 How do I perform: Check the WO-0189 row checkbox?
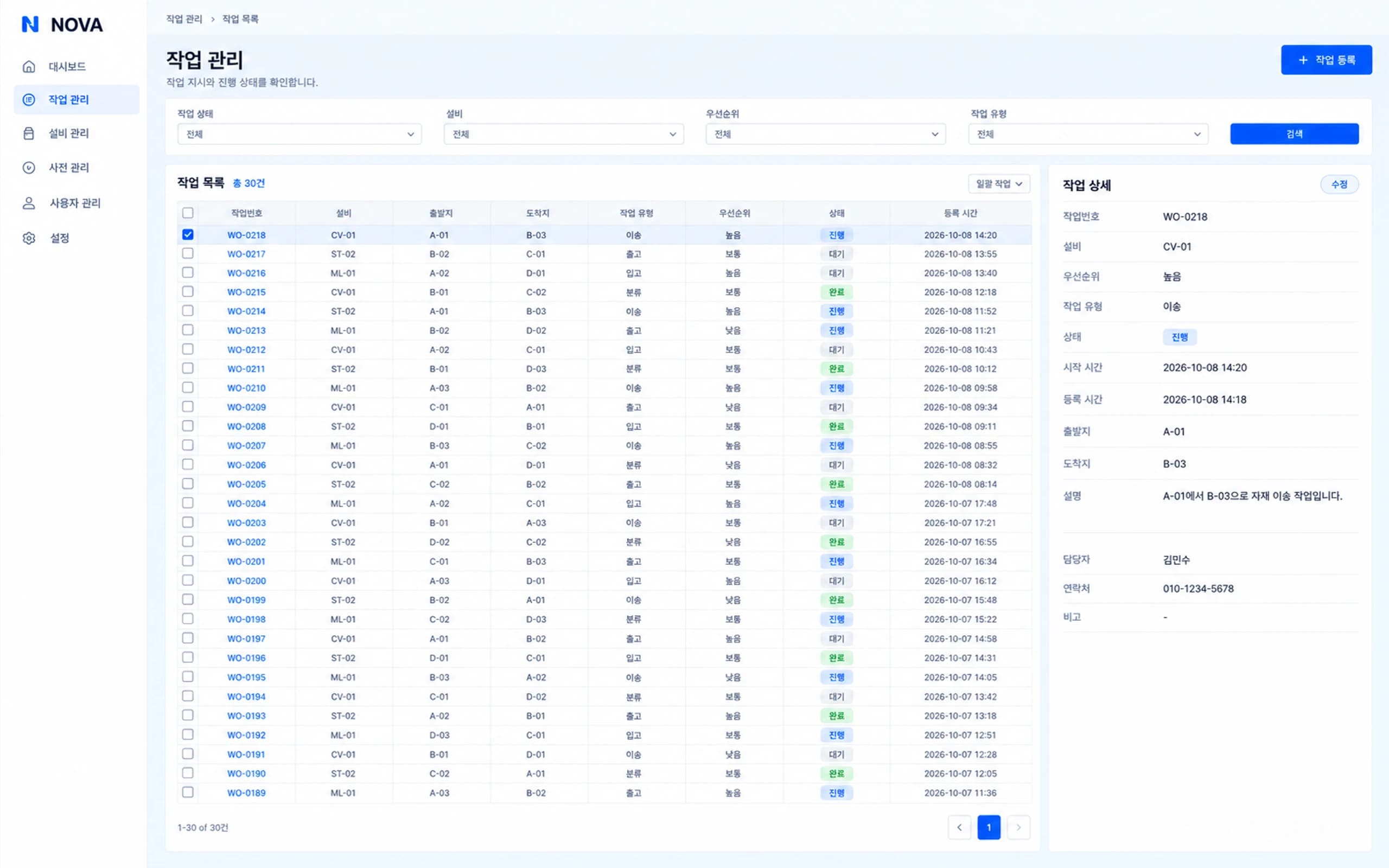point(188,792)
